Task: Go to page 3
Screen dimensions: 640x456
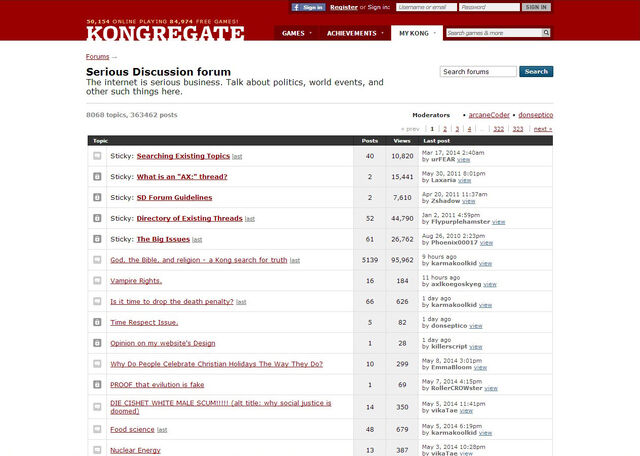Action: pyautogui.click(x=457, y=129)
